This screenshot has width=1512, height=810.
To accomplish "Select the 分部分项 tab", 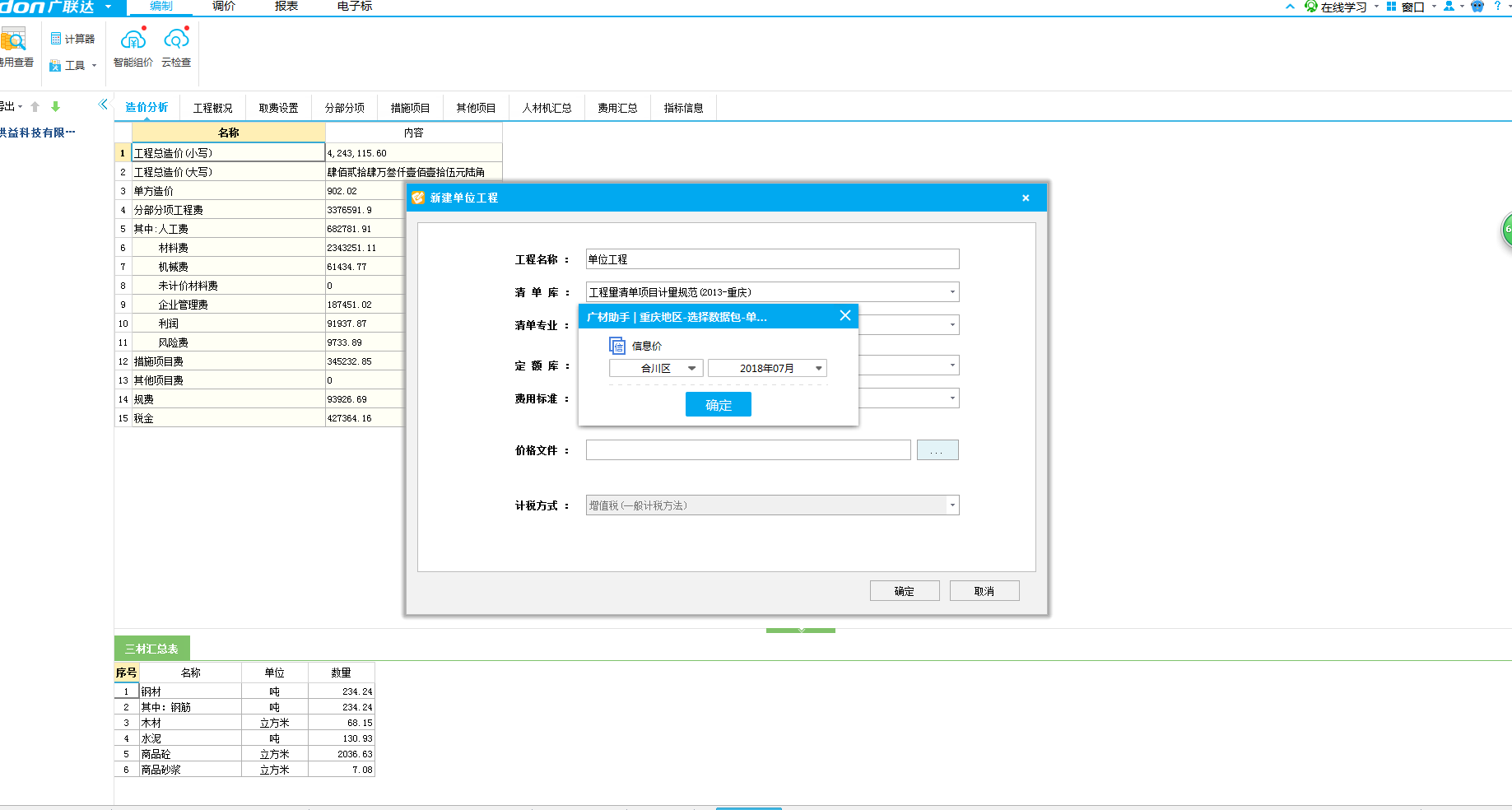I will coord(344,108).
